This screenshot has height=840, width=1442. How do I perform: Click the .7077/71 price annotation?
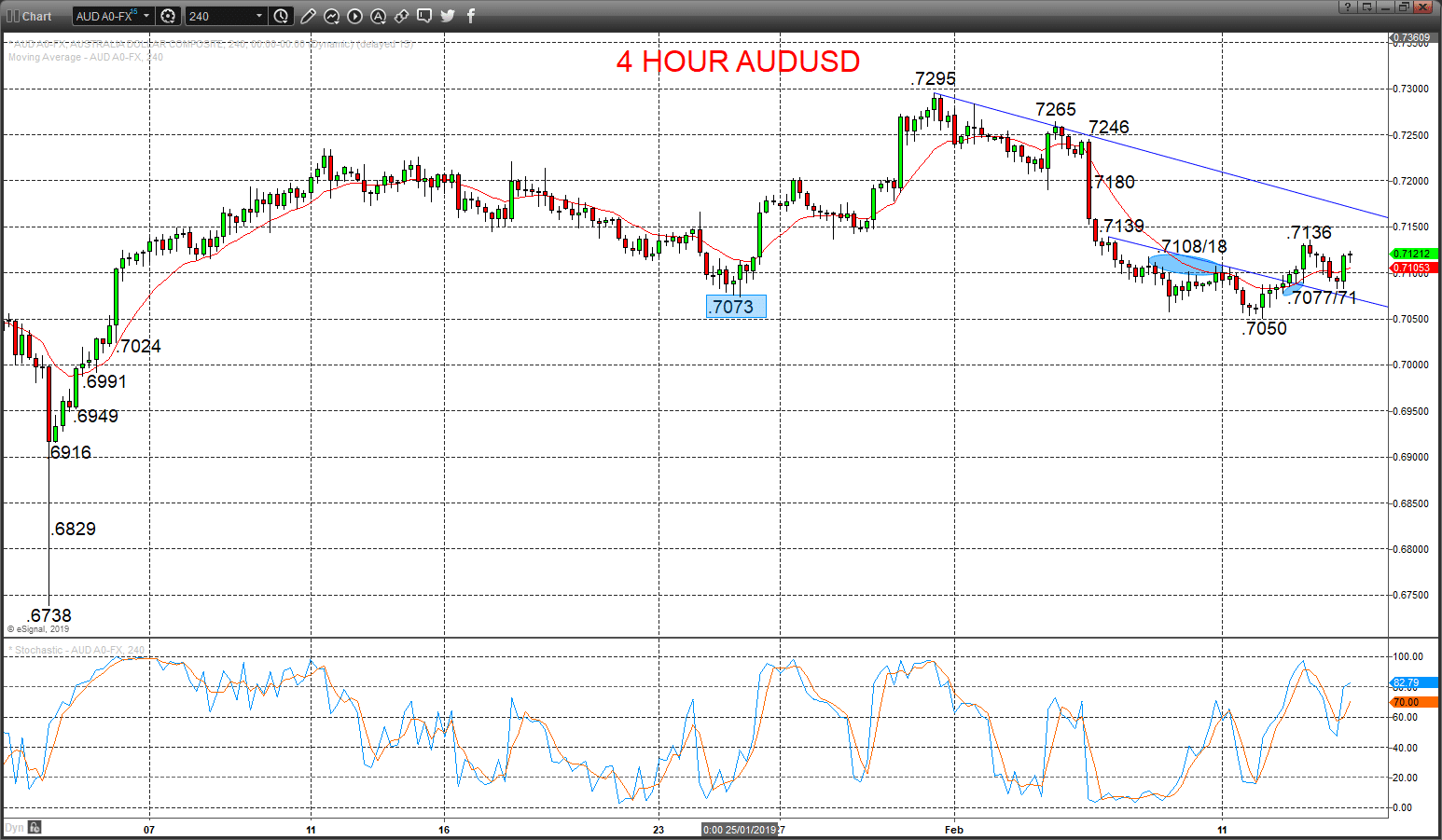click(x=1324, y=297)
